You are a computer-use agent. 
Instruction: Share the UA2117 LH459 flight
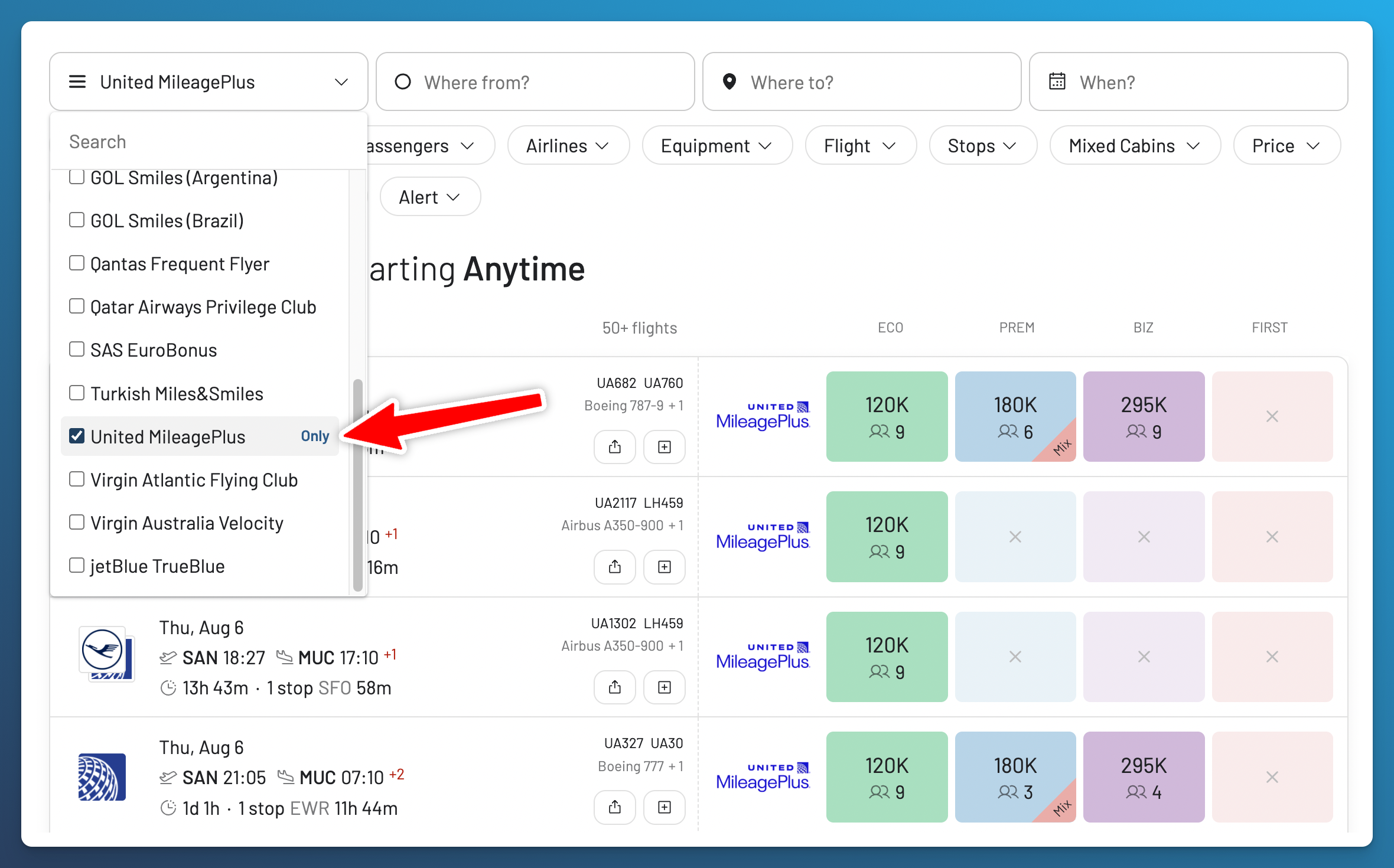(615, 567)
